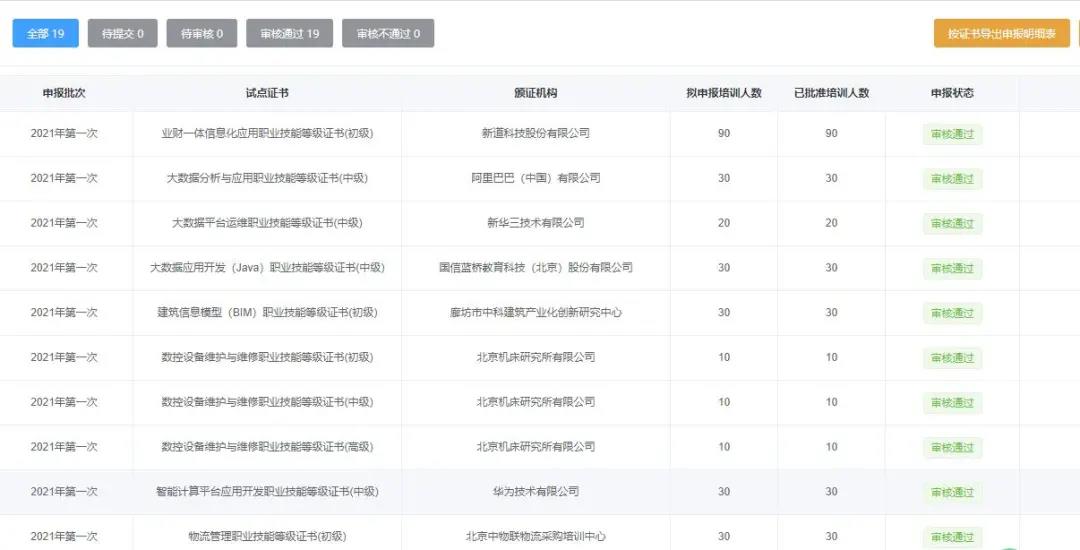Click 审核通过 tag in 业财一体信息化 row

(x=953, y=134)
